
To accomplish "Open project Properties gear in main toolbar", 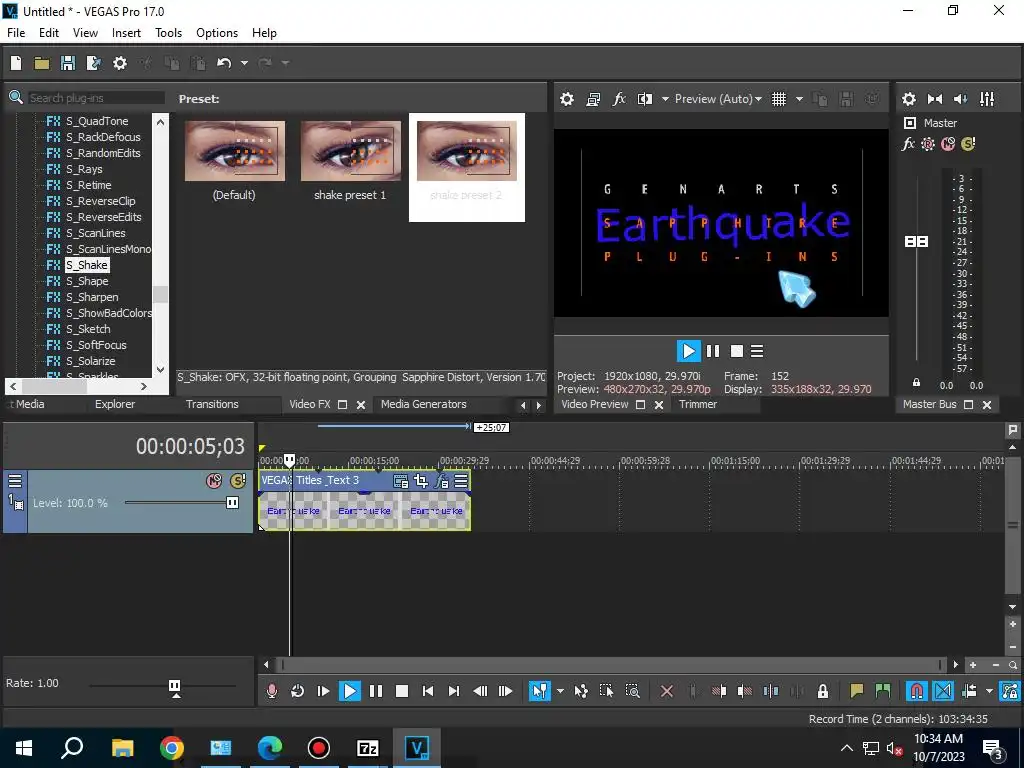I will click(x=120, y=63).
